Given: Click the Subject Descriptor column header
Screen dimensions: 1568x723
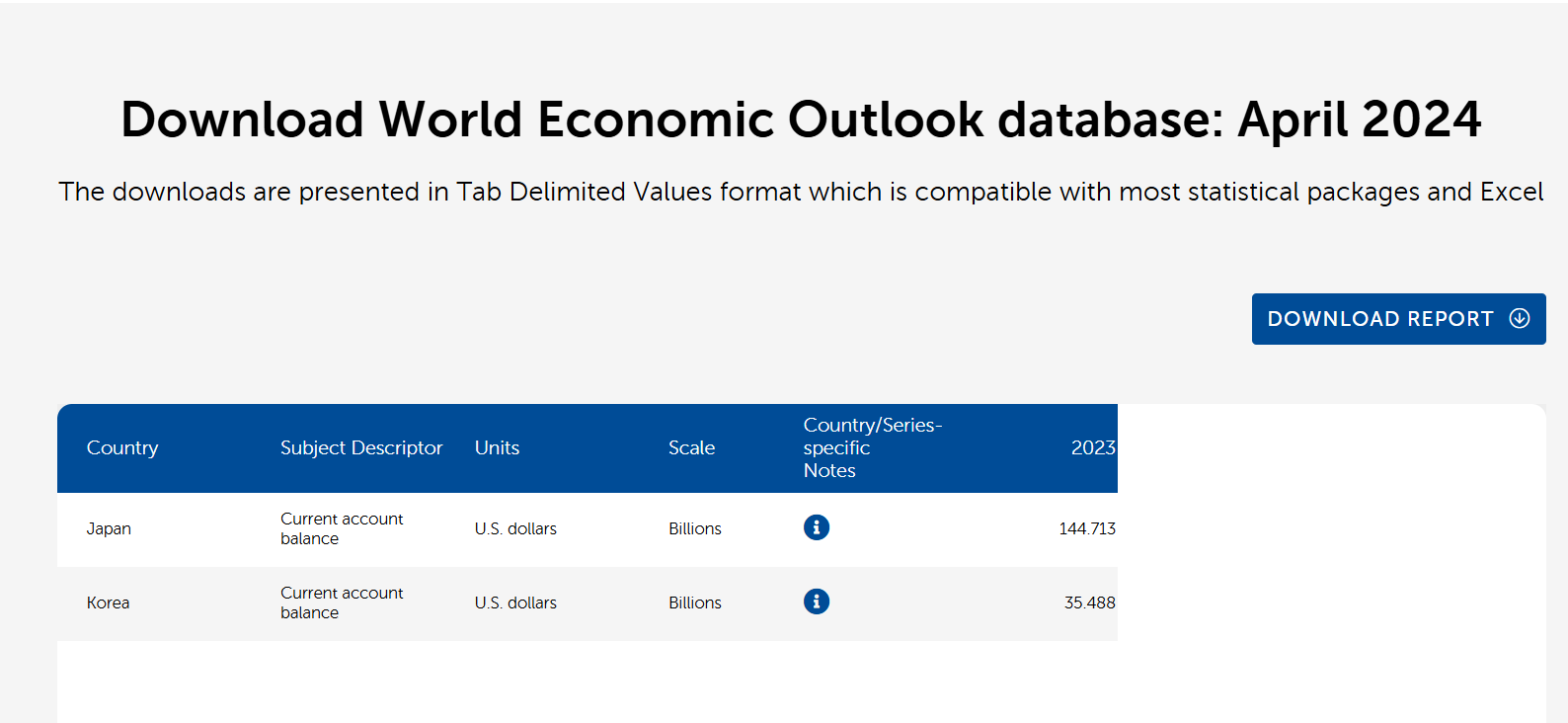Looking at the screenshot, I should tap(361, 447).
